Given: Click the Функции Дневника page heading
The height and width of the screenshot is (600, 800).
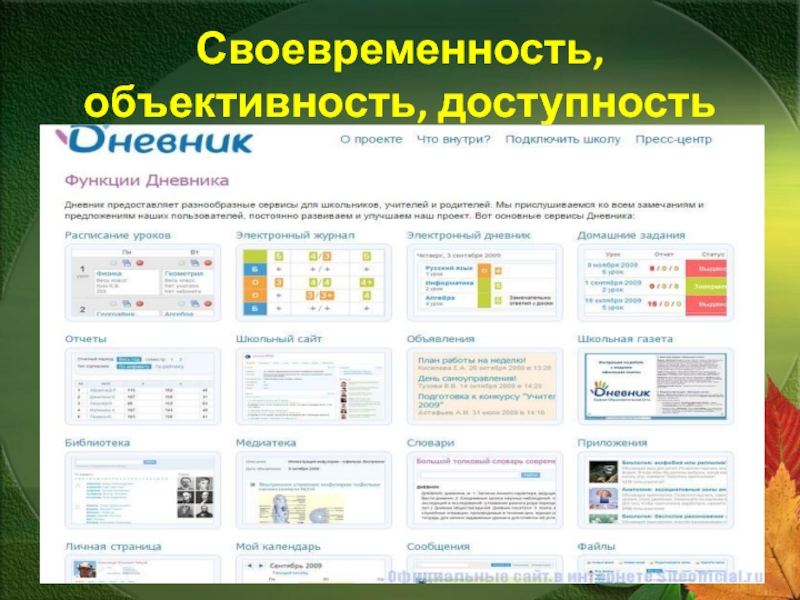Looking at the screenshot, I should [147, 181].
